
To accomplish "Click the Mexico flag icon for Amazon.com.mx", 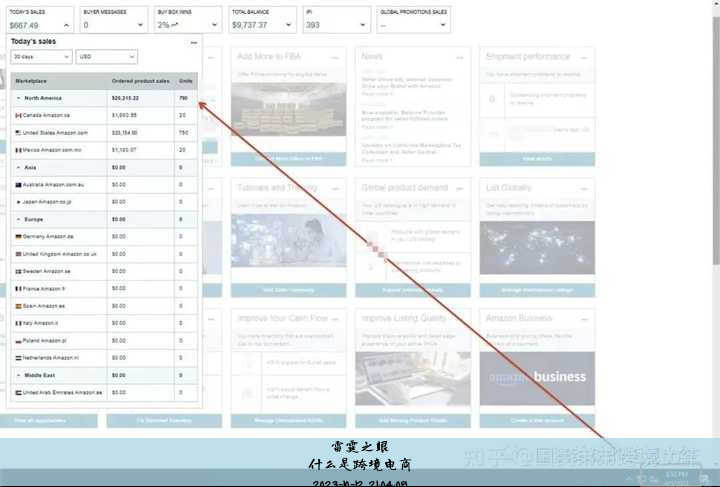I will coord(18,149).
